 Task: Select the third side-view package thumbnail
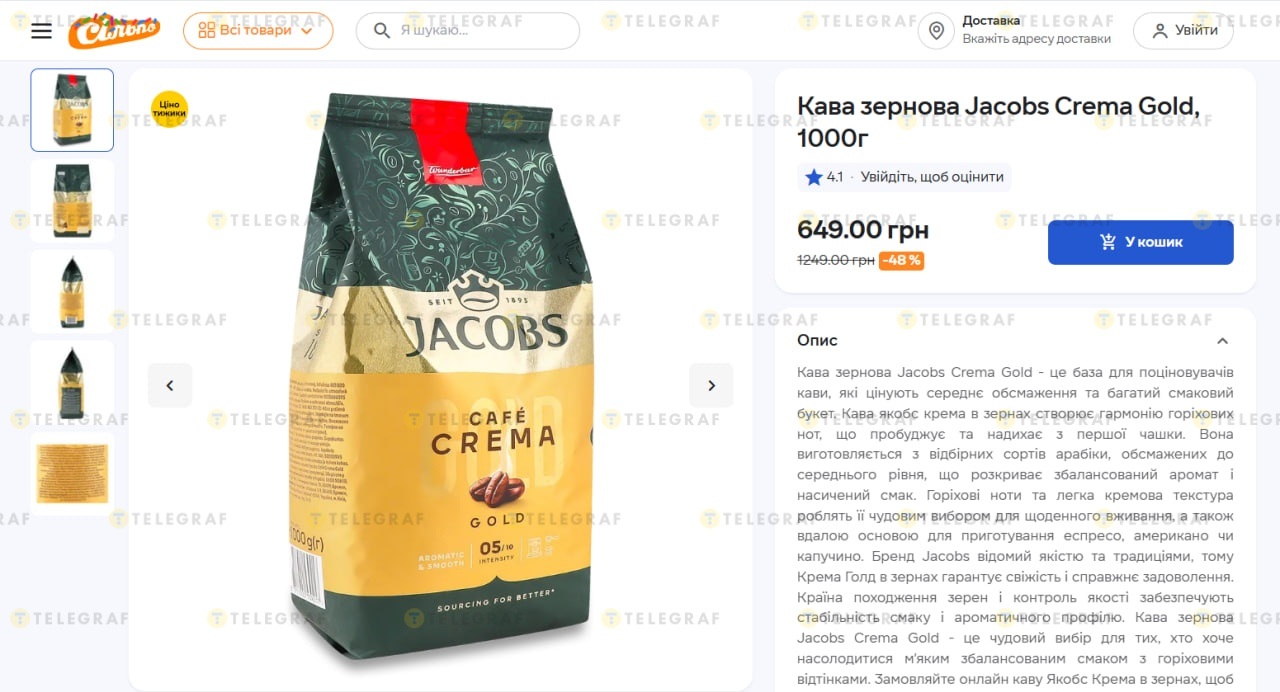pos(72,292)
